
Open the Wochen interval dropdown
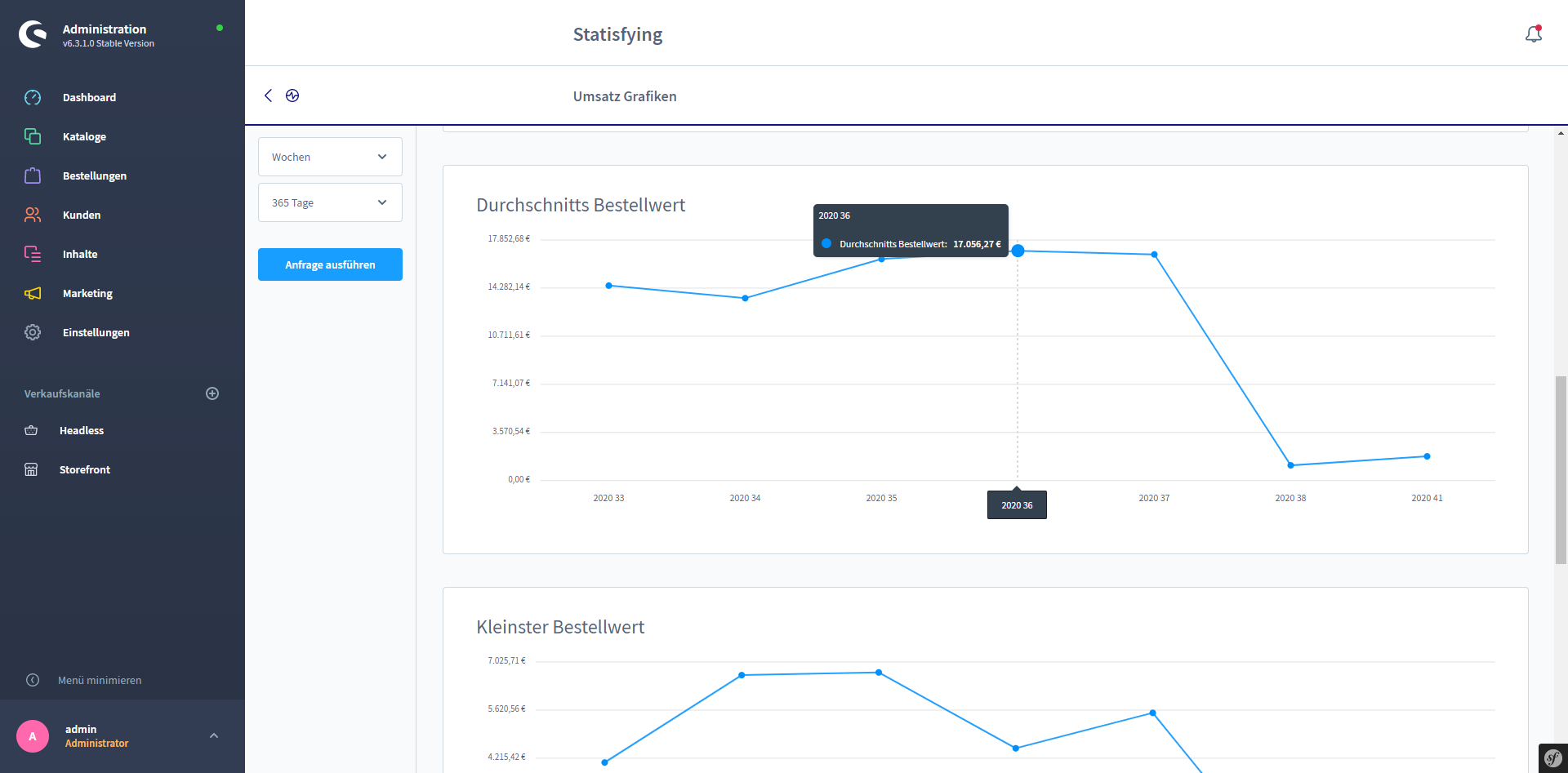[x=330, y=157]
